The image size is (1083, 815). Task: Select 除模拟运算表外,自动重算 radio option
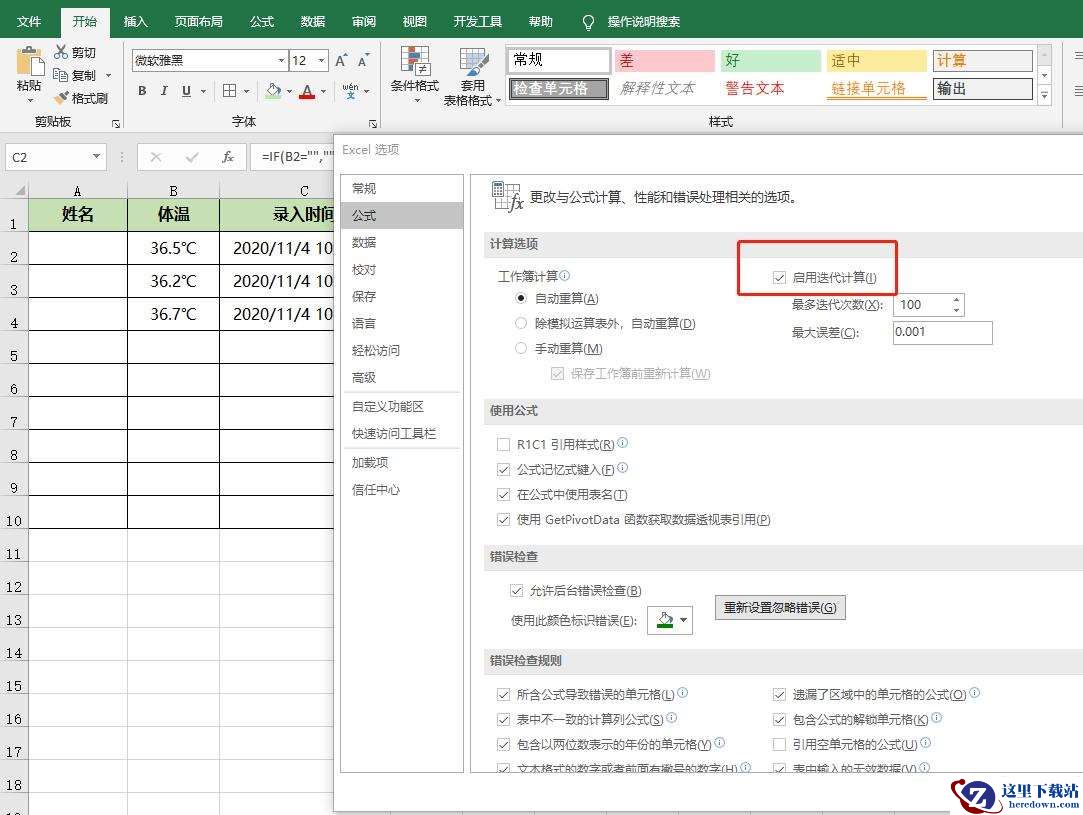click(521, 323)
